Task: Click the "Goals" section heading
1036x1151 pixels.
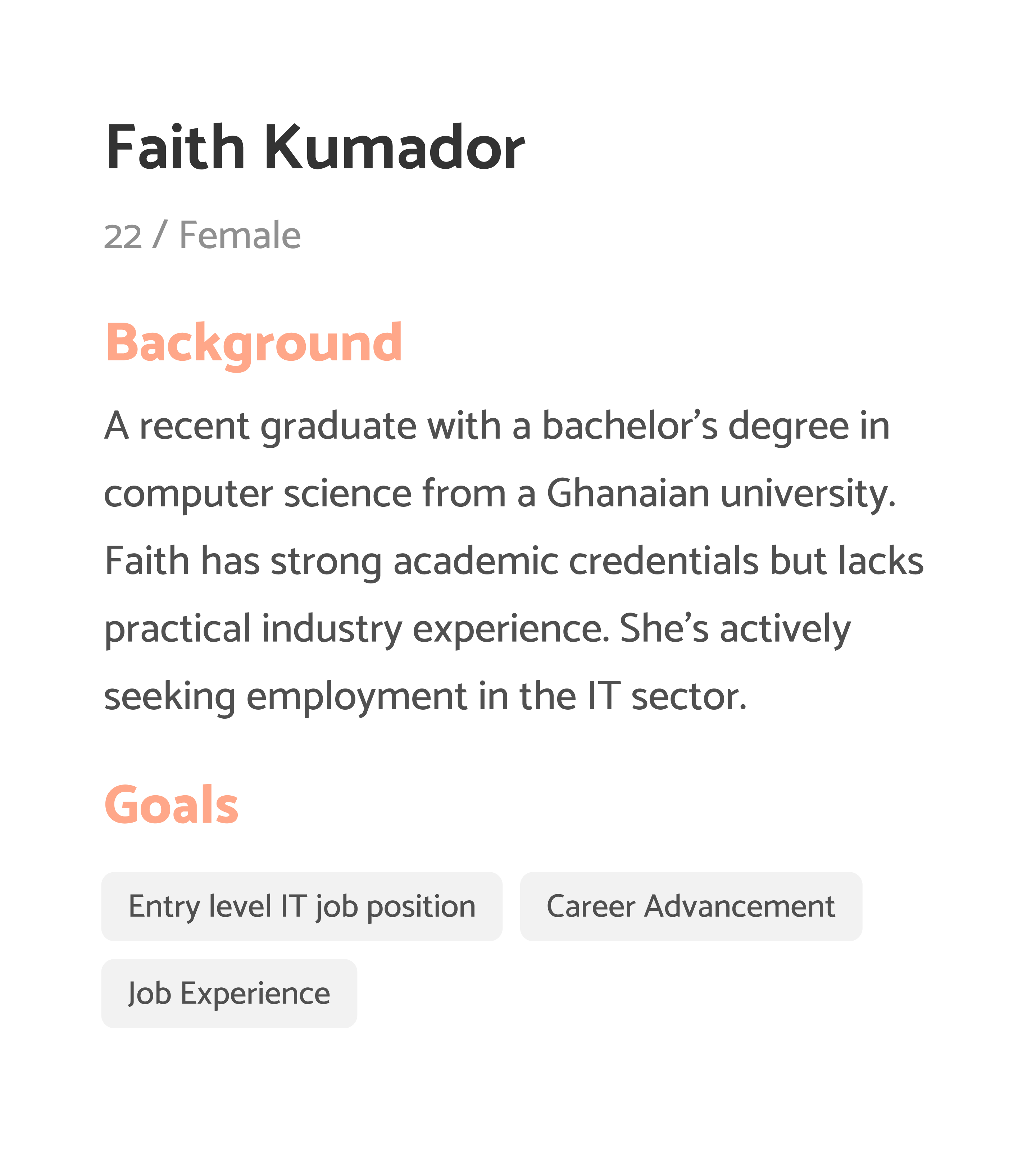Action: pyautogui.click(x=171, y=805)
